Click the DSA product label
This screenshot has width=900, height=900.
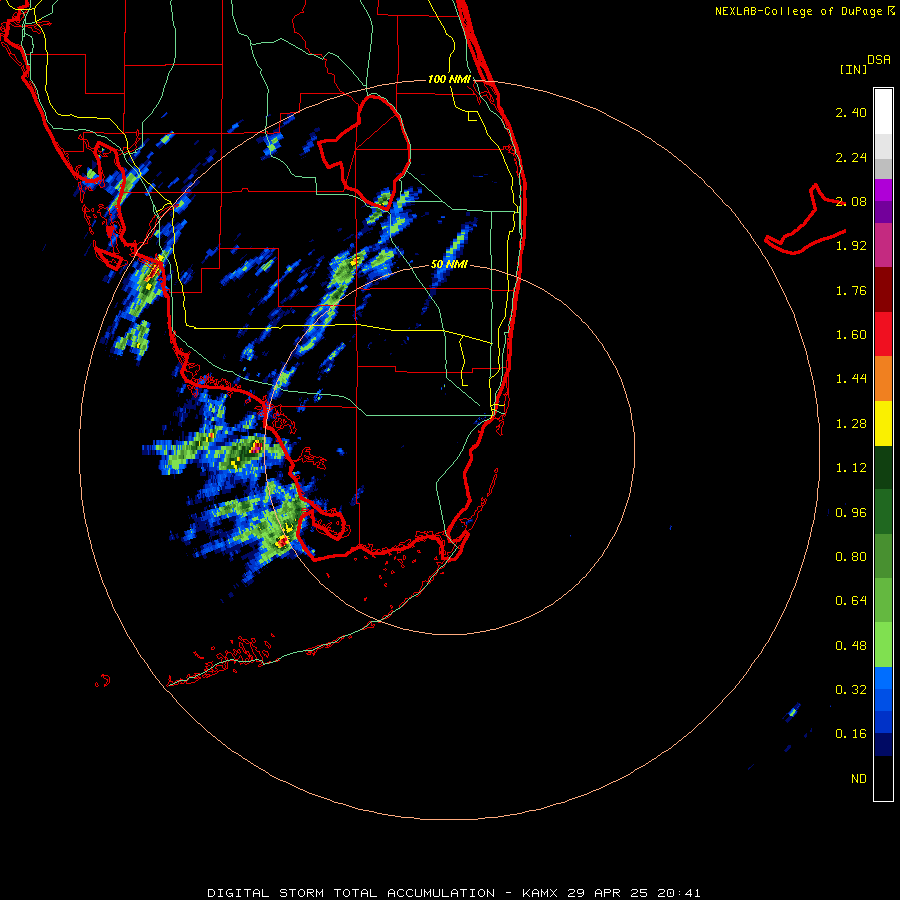pos(879,60)
